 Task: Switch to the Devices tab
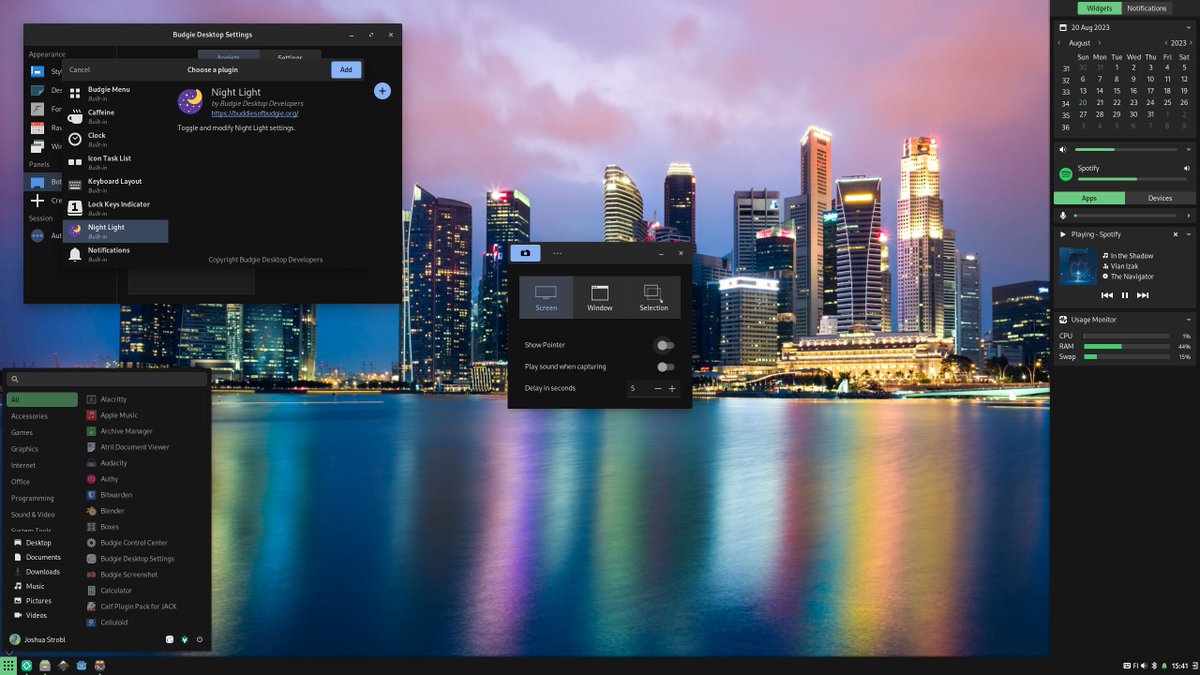(x=1158, y=197)
